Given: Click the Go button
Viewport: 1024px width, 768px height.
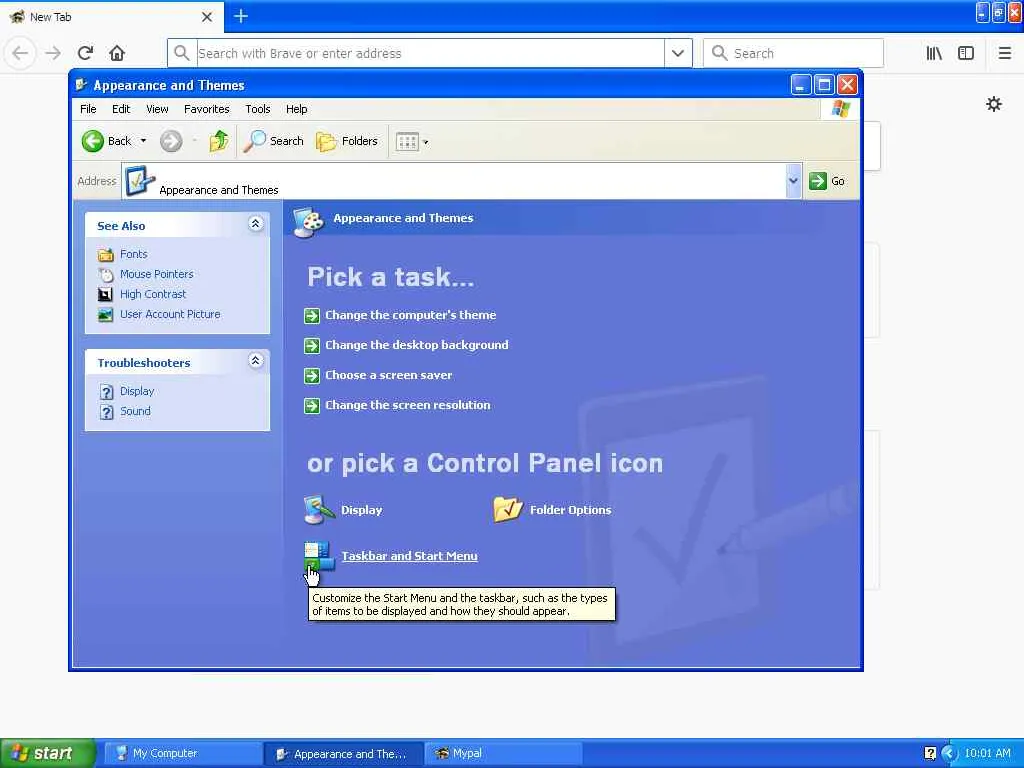Looking at the screenshot, I should 827,181.
